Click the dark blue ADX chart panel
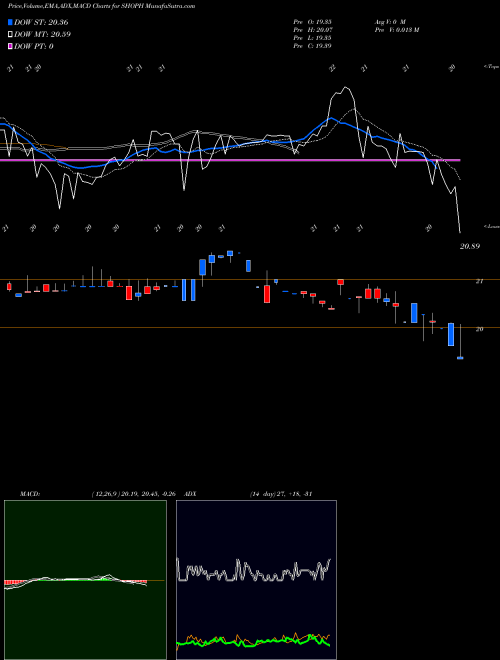 (x=256, y=580)
